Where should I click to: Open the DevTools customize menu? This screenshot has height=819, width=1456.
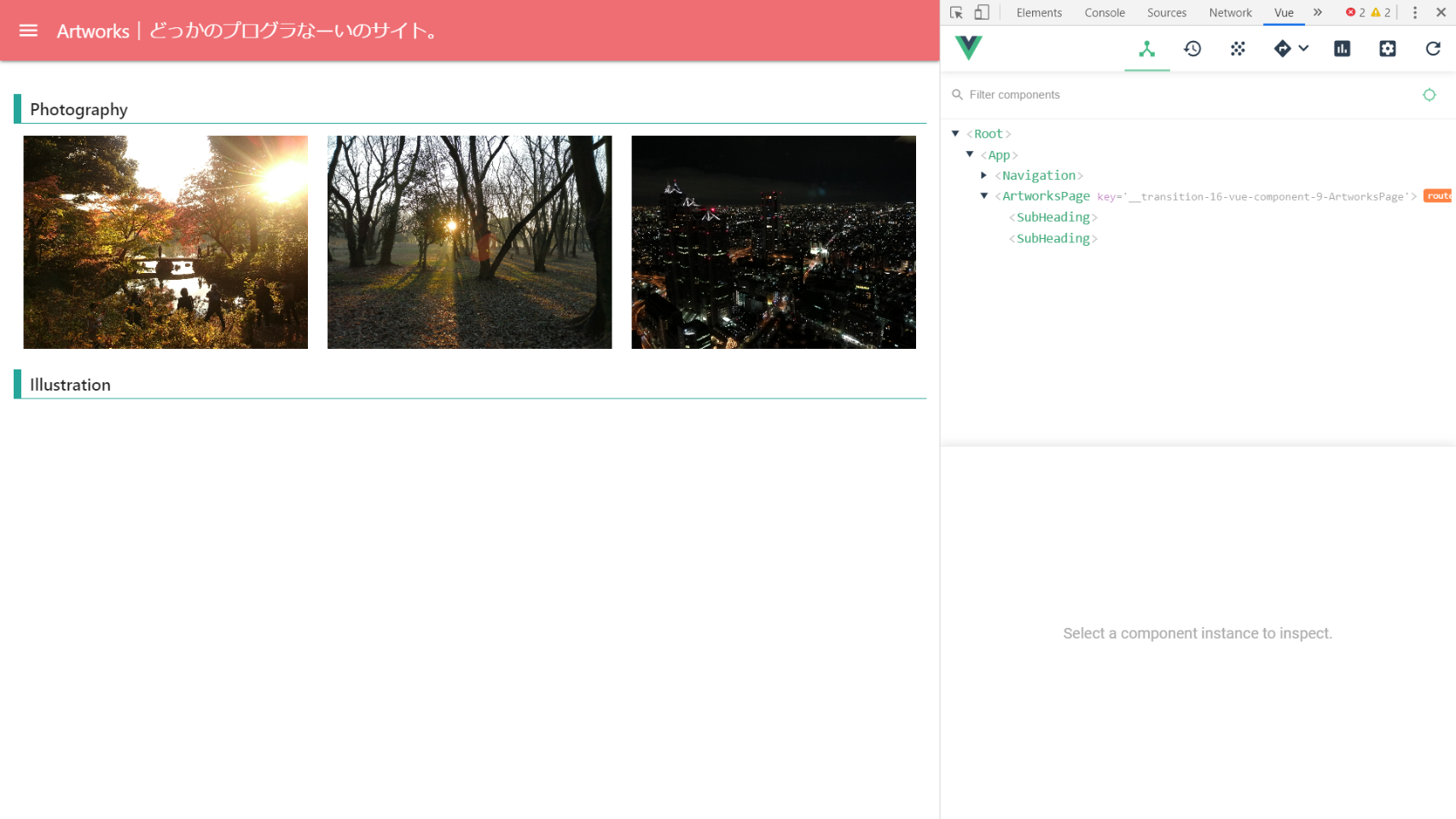click(x=1414, y=13)
